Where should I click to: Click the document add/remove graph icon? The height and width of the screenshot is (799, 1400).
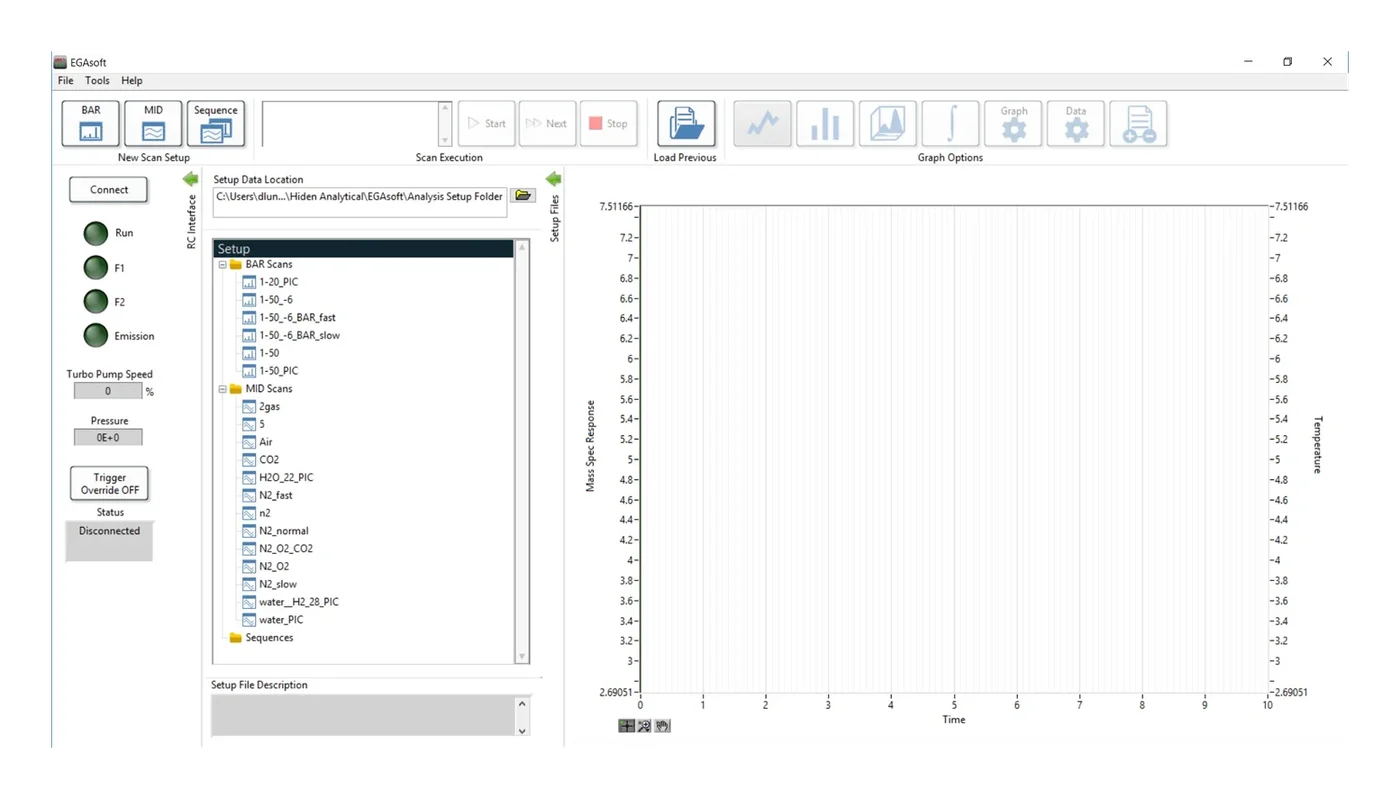(x=1139, y=124)
